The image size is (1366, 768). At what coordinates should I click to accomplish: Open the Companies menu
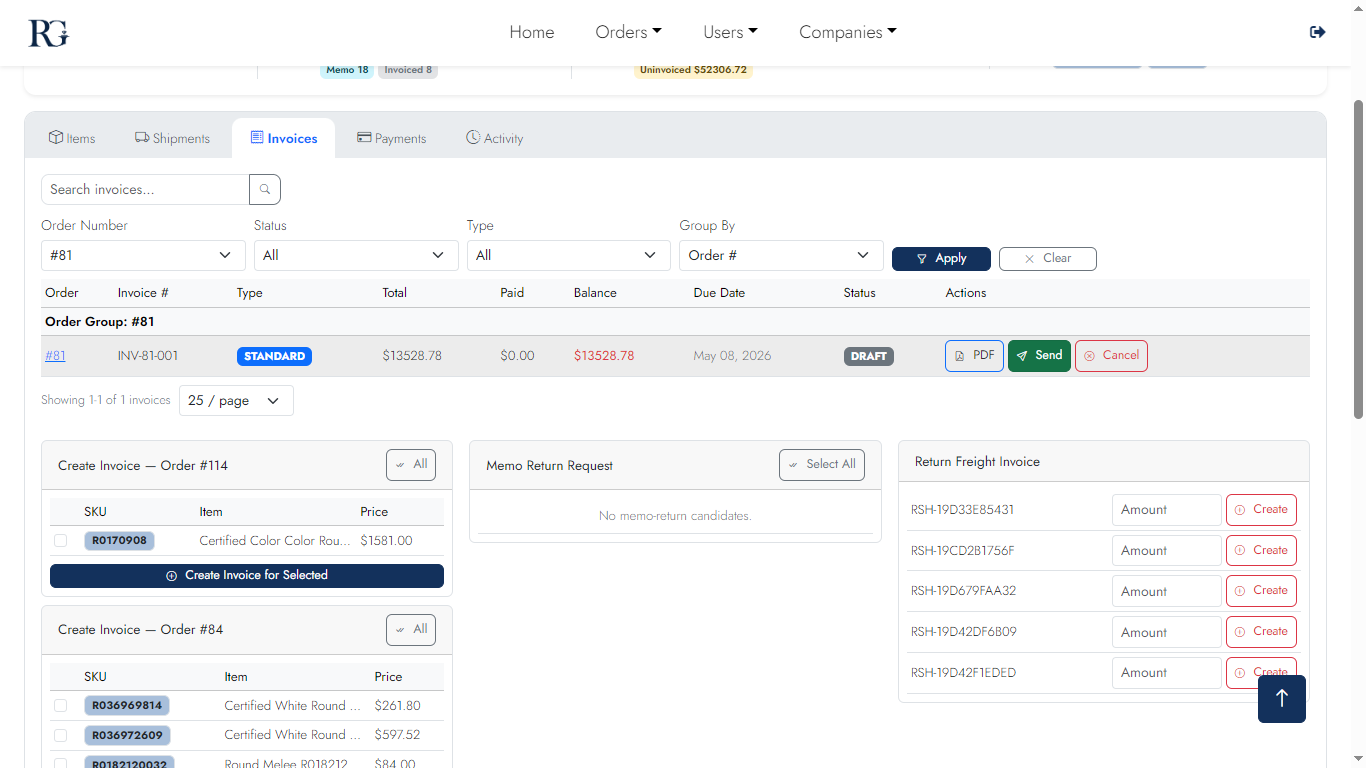(x=847, y=31)
